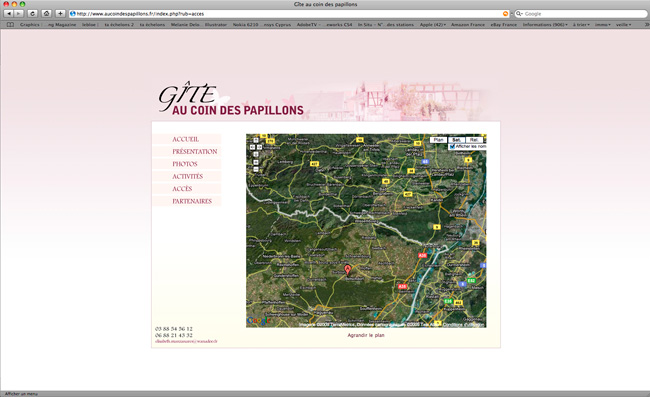Open the home page via house icon

46,14
